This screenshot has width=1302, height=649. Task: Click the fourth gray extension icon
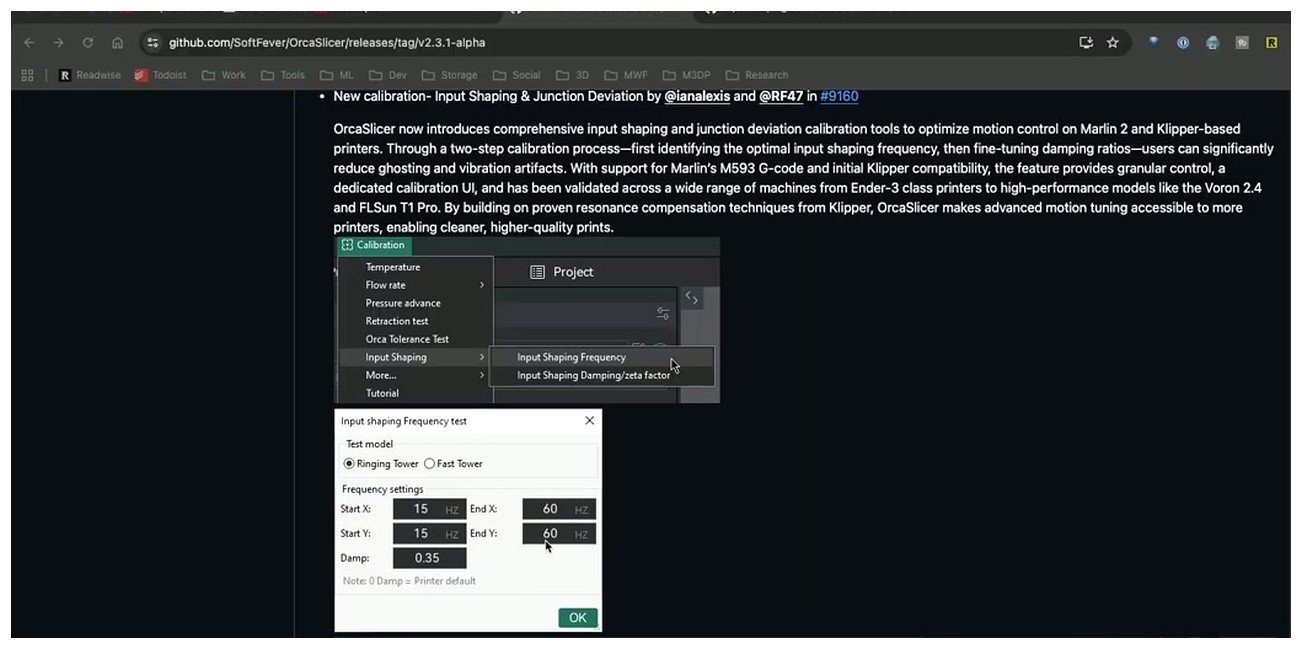[1242, 43]
